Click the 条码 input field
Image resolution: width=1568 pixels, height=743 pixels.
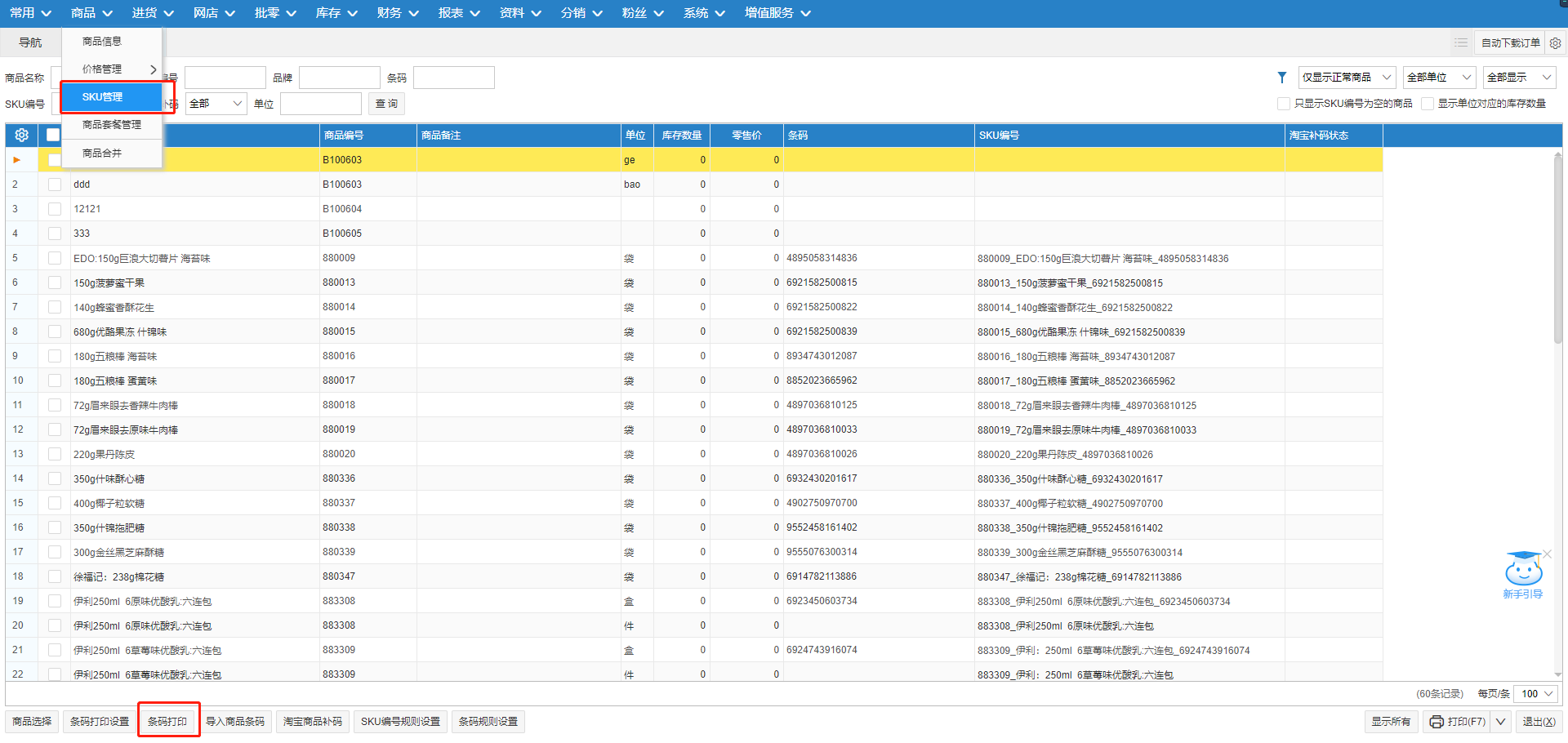(454, 78)
